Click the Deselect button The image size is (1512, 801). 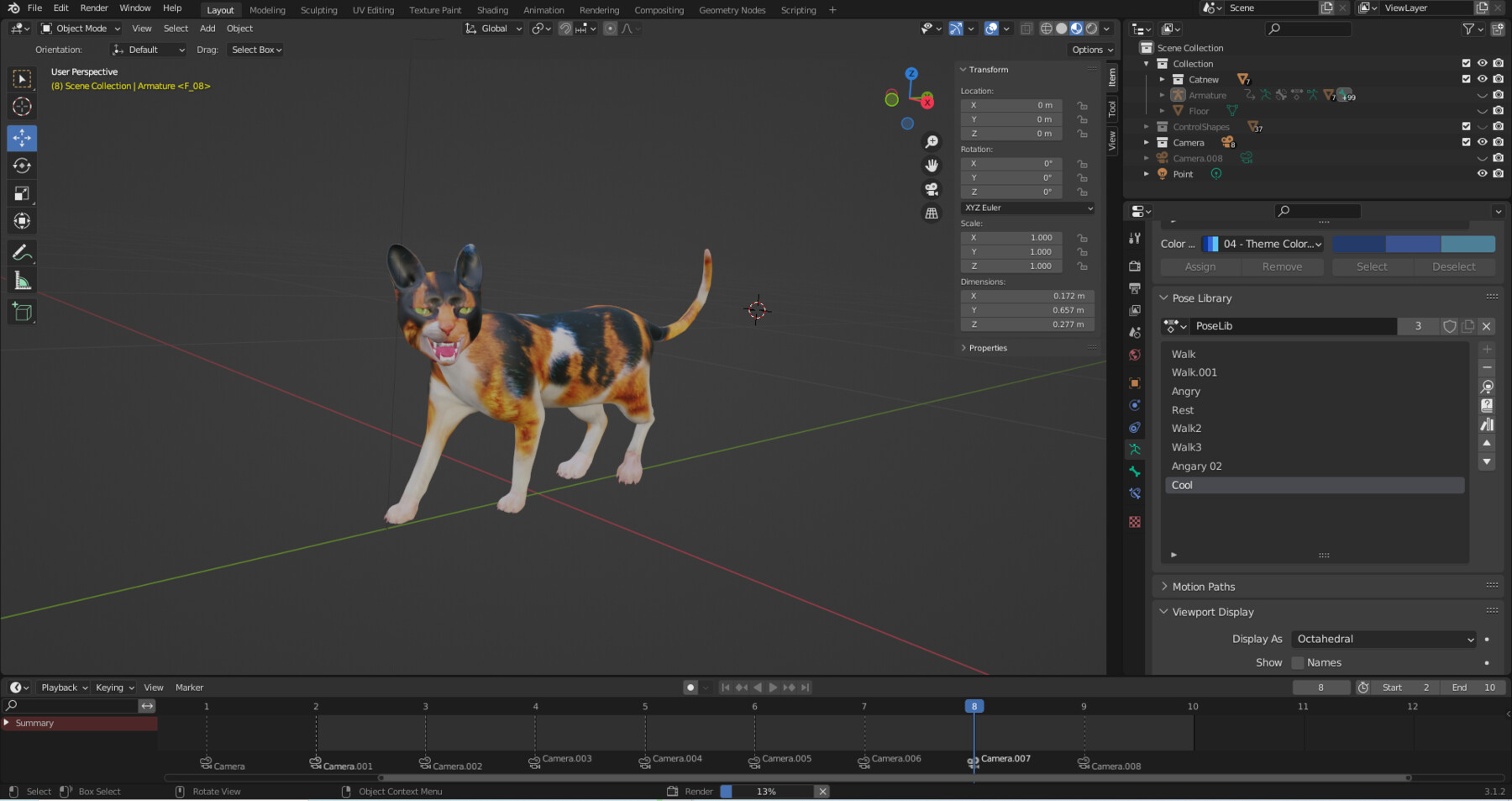click(x=1454, y=266)
